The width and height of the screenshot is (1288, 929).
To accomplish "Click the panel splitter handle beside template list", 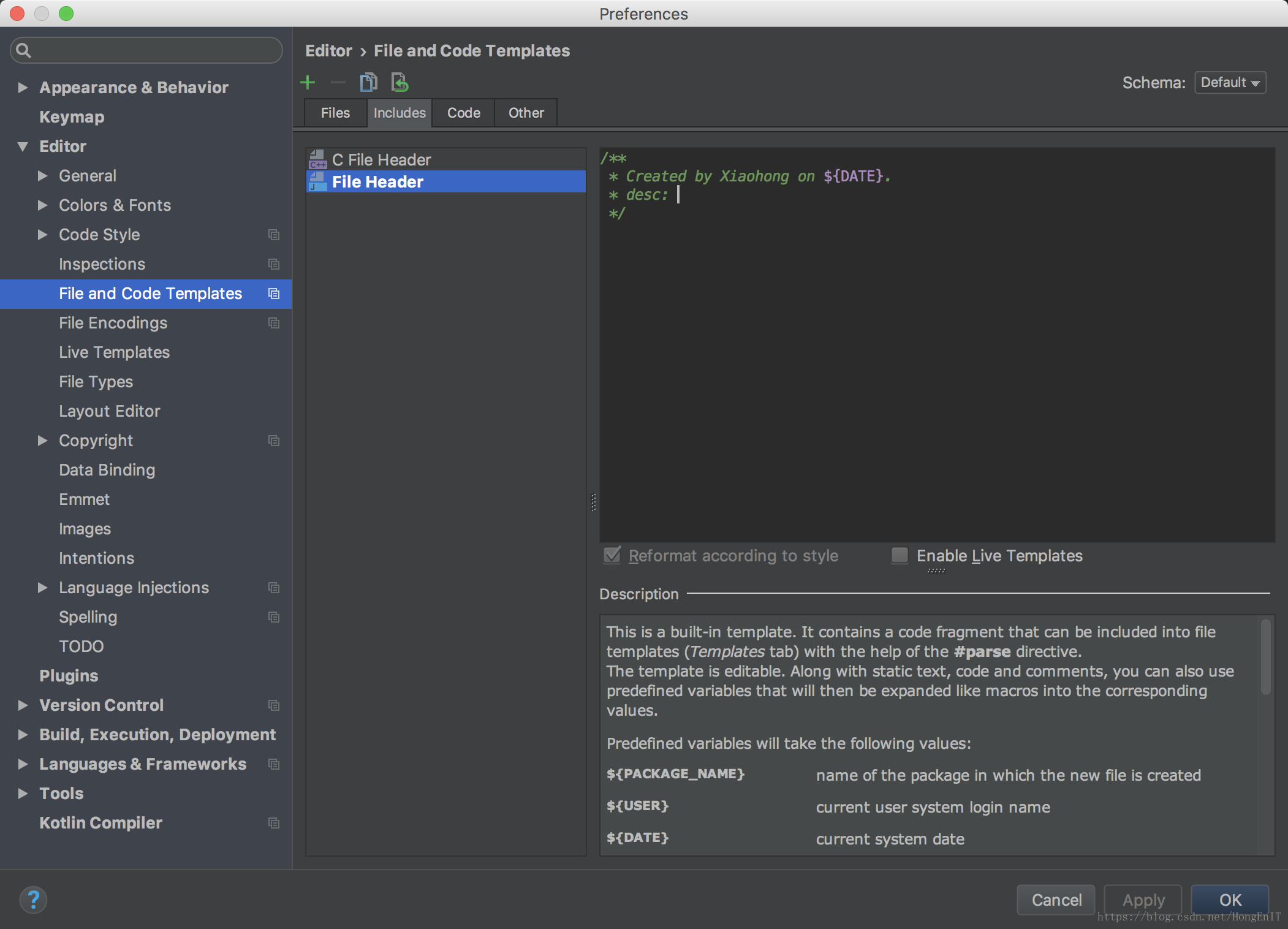I will [593, 502].
